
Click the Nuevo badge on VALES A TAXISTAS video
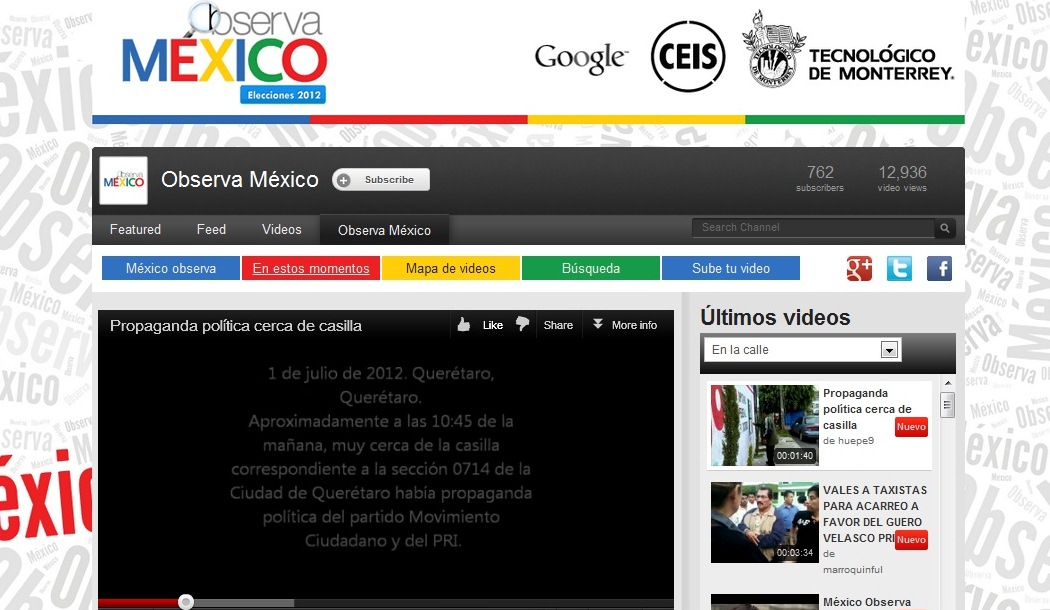(x=911, y=540)
